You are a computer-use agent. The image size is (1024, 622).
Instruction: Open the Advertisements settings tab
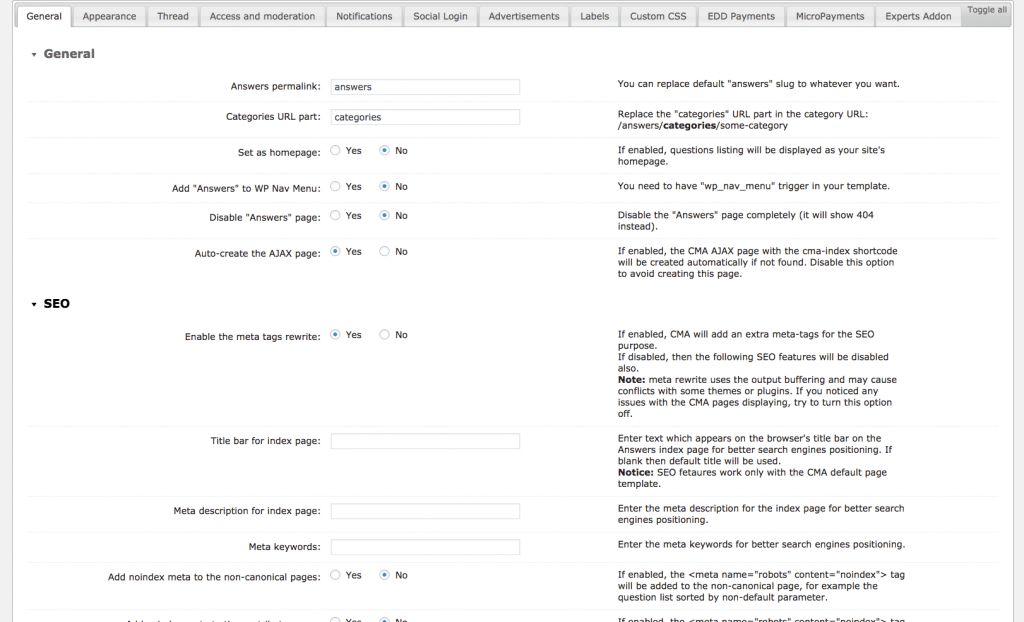[x=523, y=16]
